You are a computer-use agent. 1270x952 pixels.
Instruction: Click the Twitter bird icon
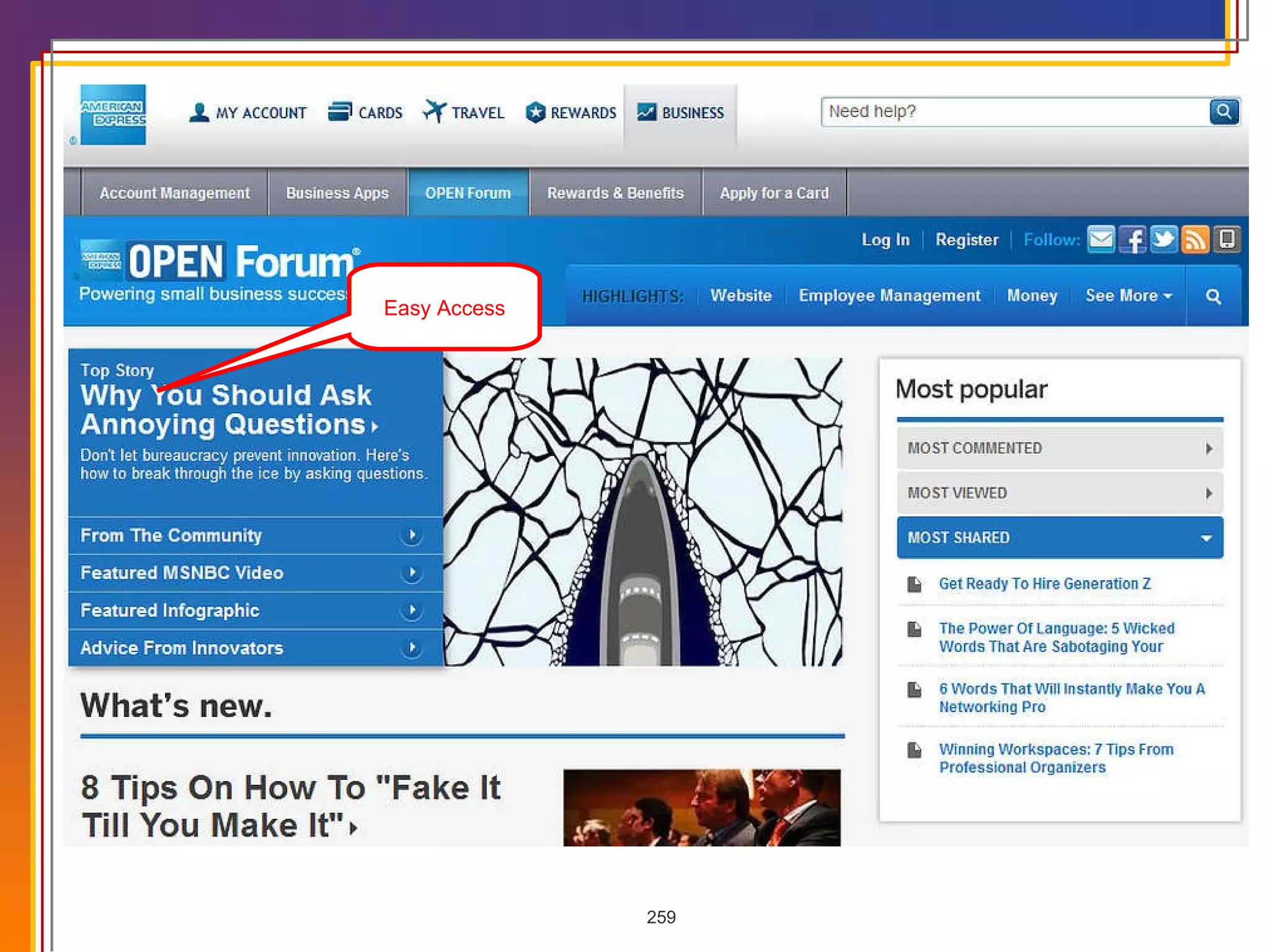click(x=1164, y=239)
